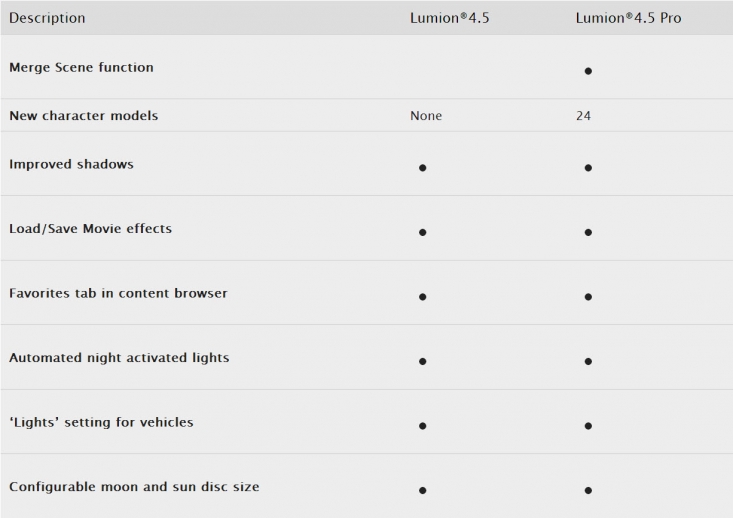Click the 24 value for character models
This screenshot has height=518, width=733.
[583, 115]
